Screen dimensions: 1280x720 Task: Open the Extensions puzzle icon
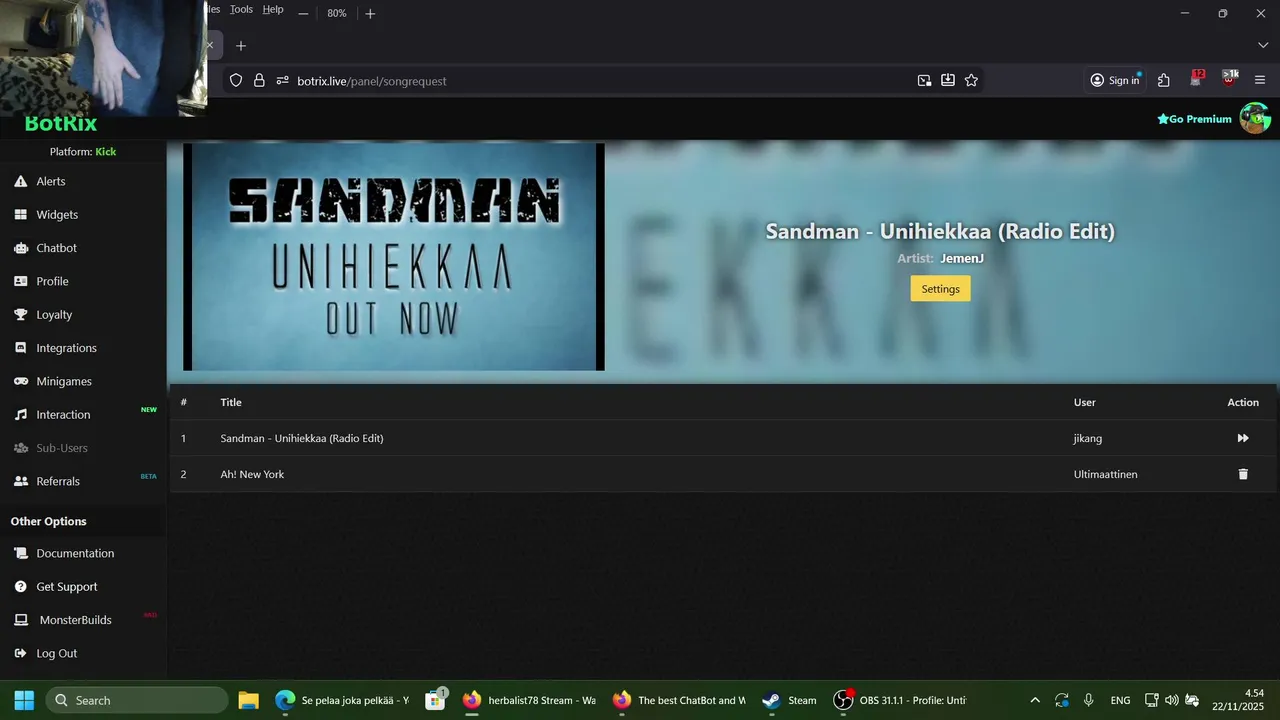point(1164,81)
